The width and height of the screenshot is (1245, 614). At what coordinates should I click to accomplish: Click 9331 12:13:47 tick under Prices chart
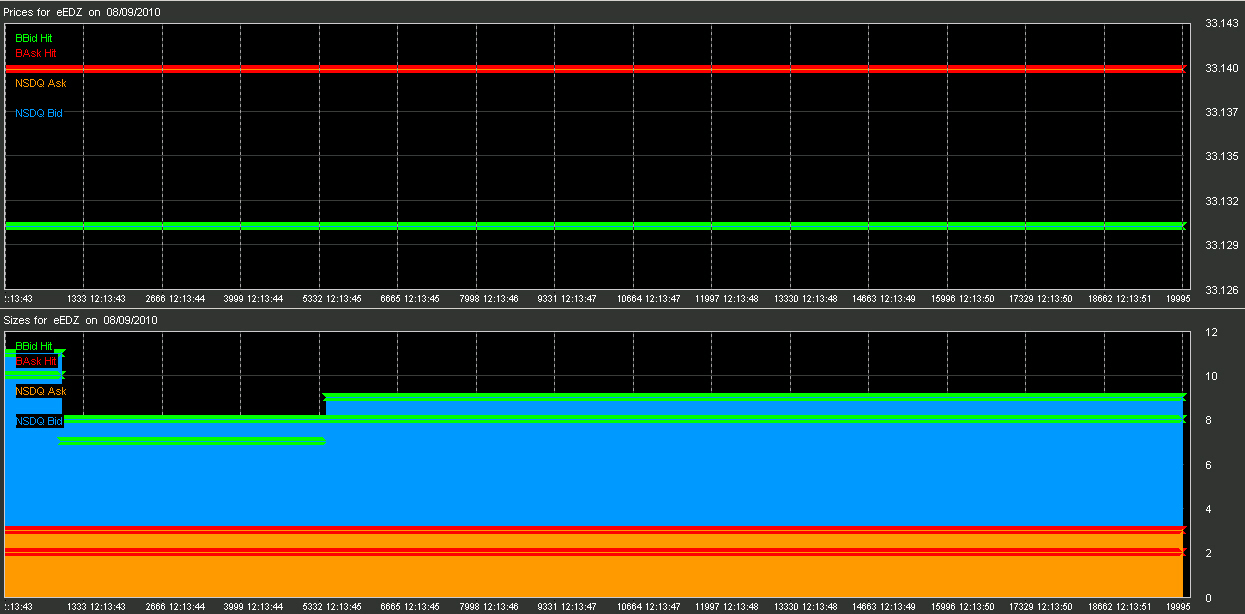click(567, 298)
